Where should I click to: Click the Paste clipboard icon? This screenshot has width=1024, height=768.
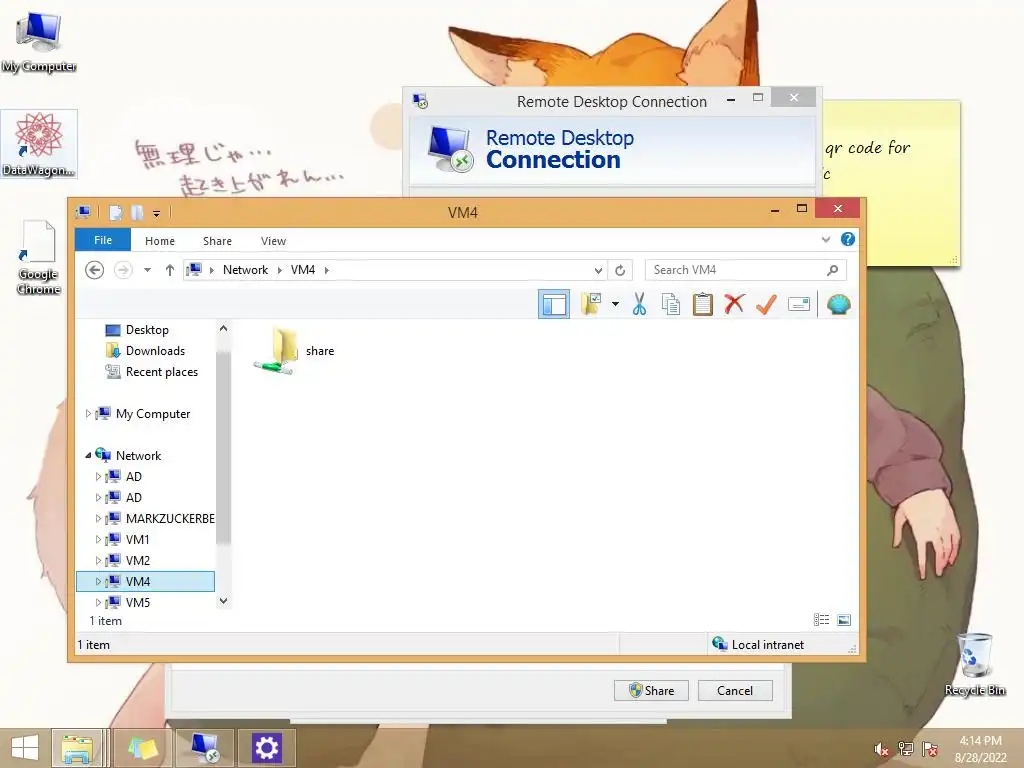click(703, 304)
